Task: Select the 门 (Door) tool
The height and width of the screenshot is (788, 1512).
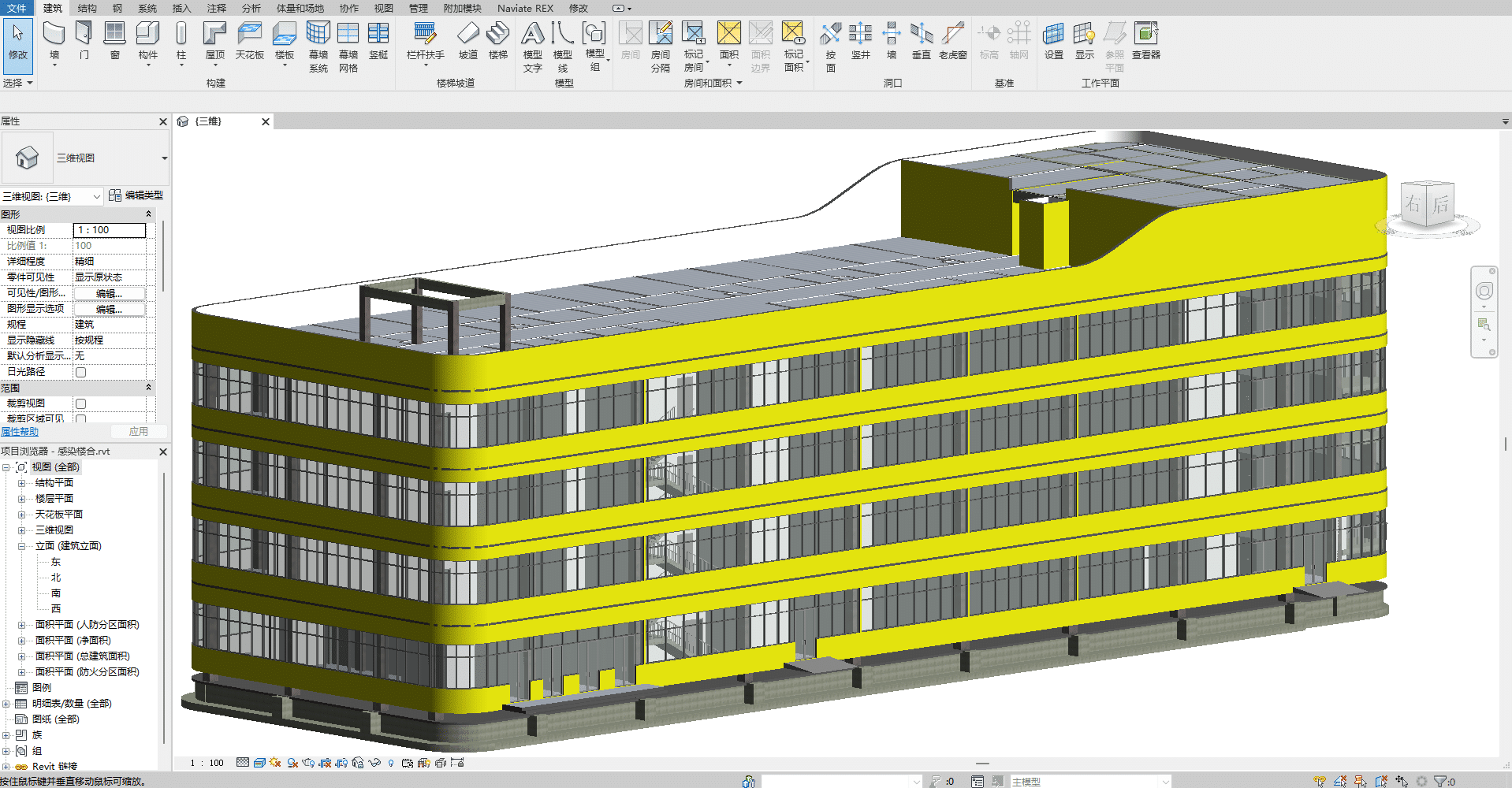Action: point(84,41)
